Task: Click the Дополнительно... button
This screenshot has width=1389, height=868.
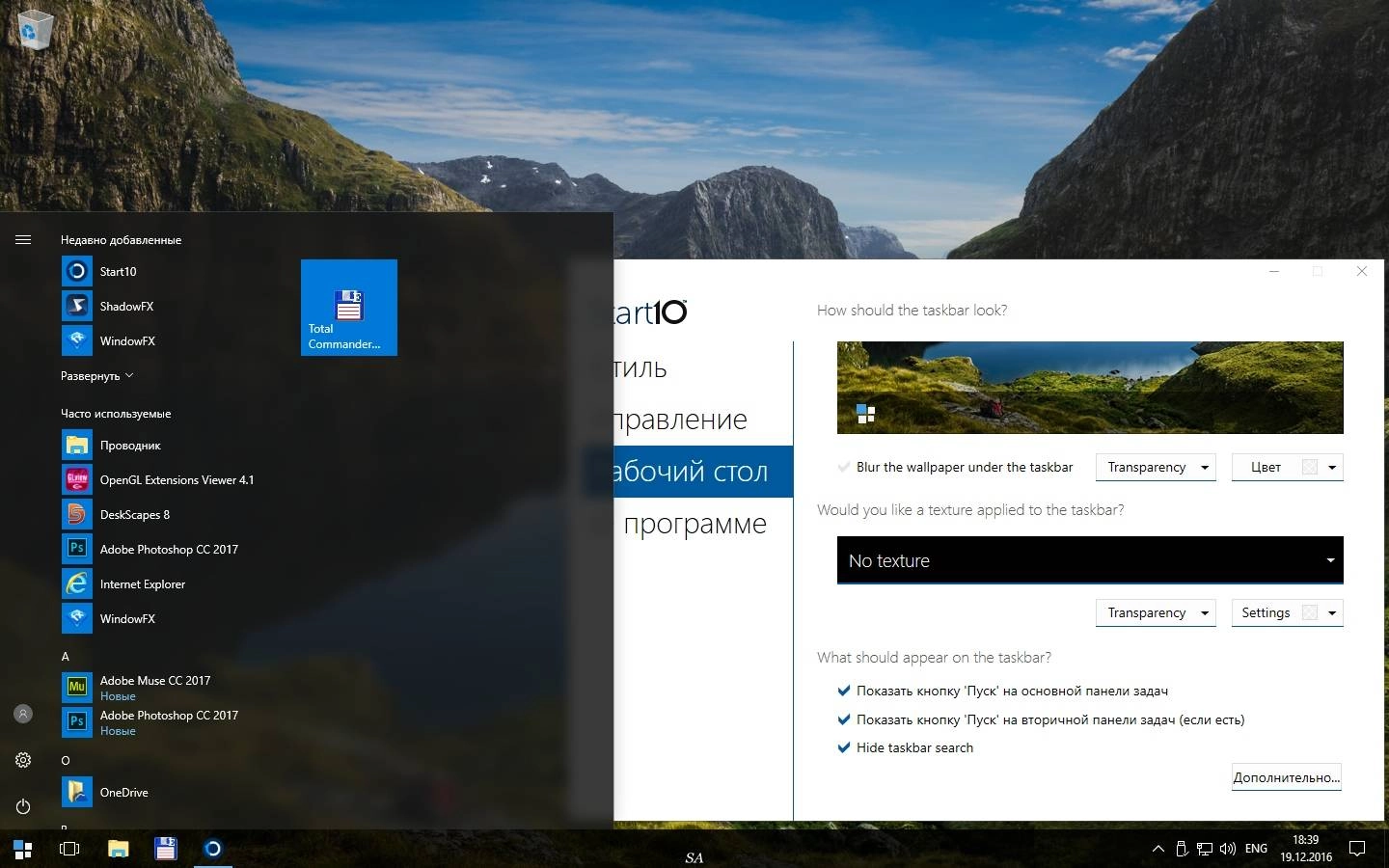Action: click(x=1287, y=777)
